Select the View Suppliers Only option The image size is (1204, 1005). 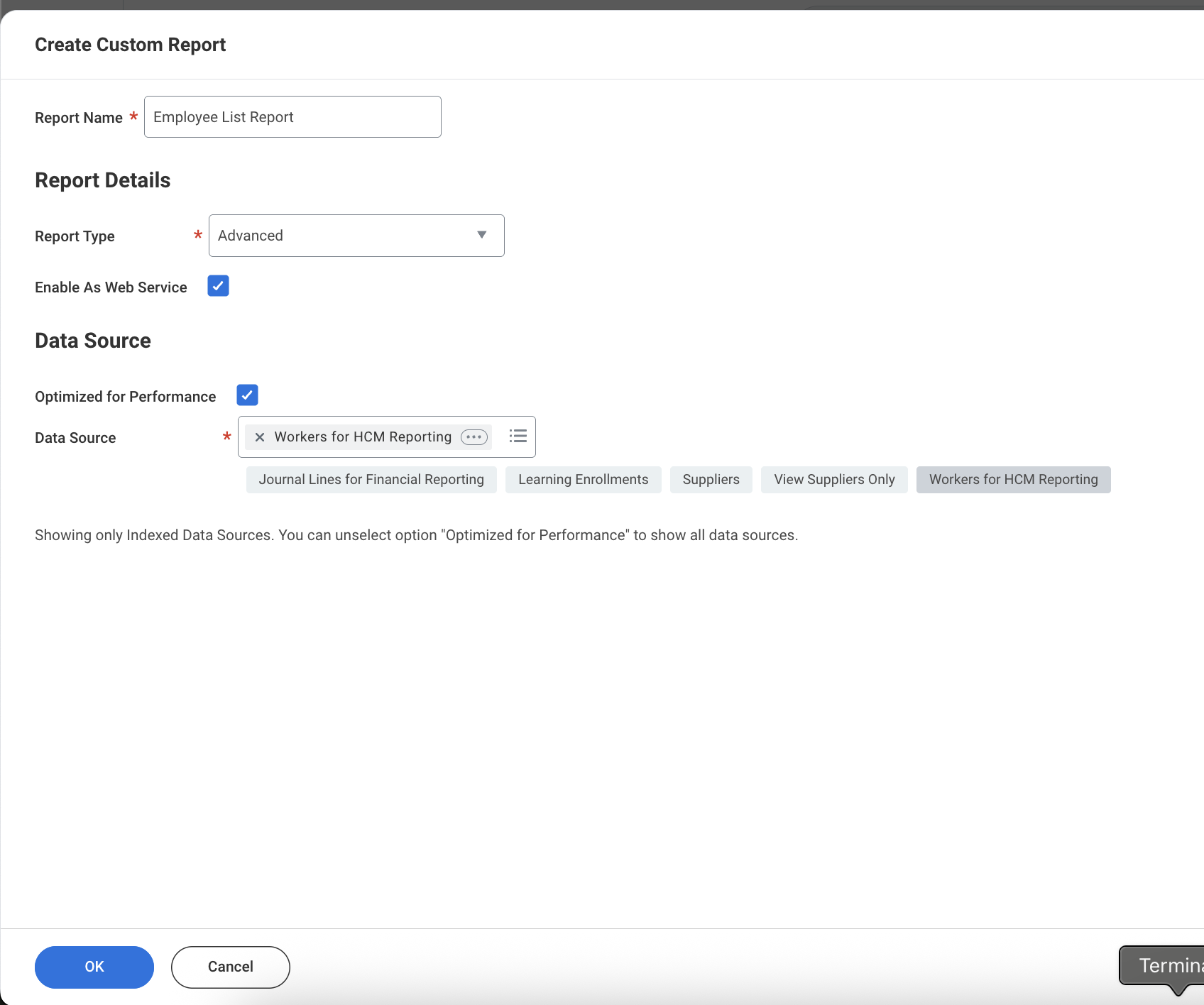[x=834, y=480]
